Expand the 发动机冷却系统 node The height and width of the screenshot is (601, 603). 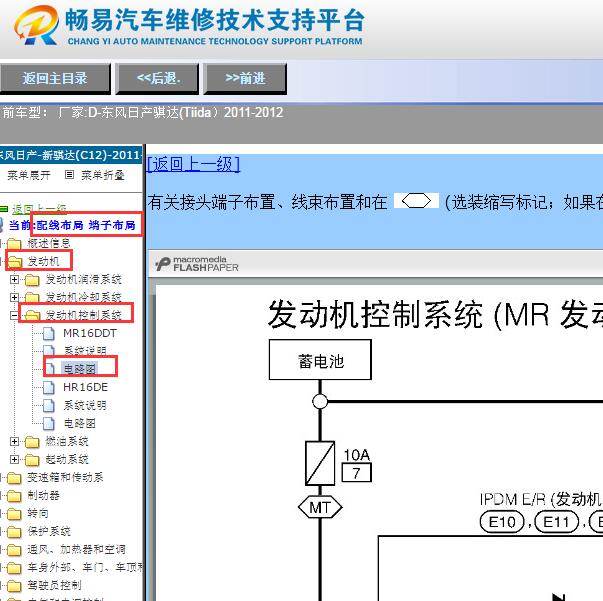(x=14, y=297)
